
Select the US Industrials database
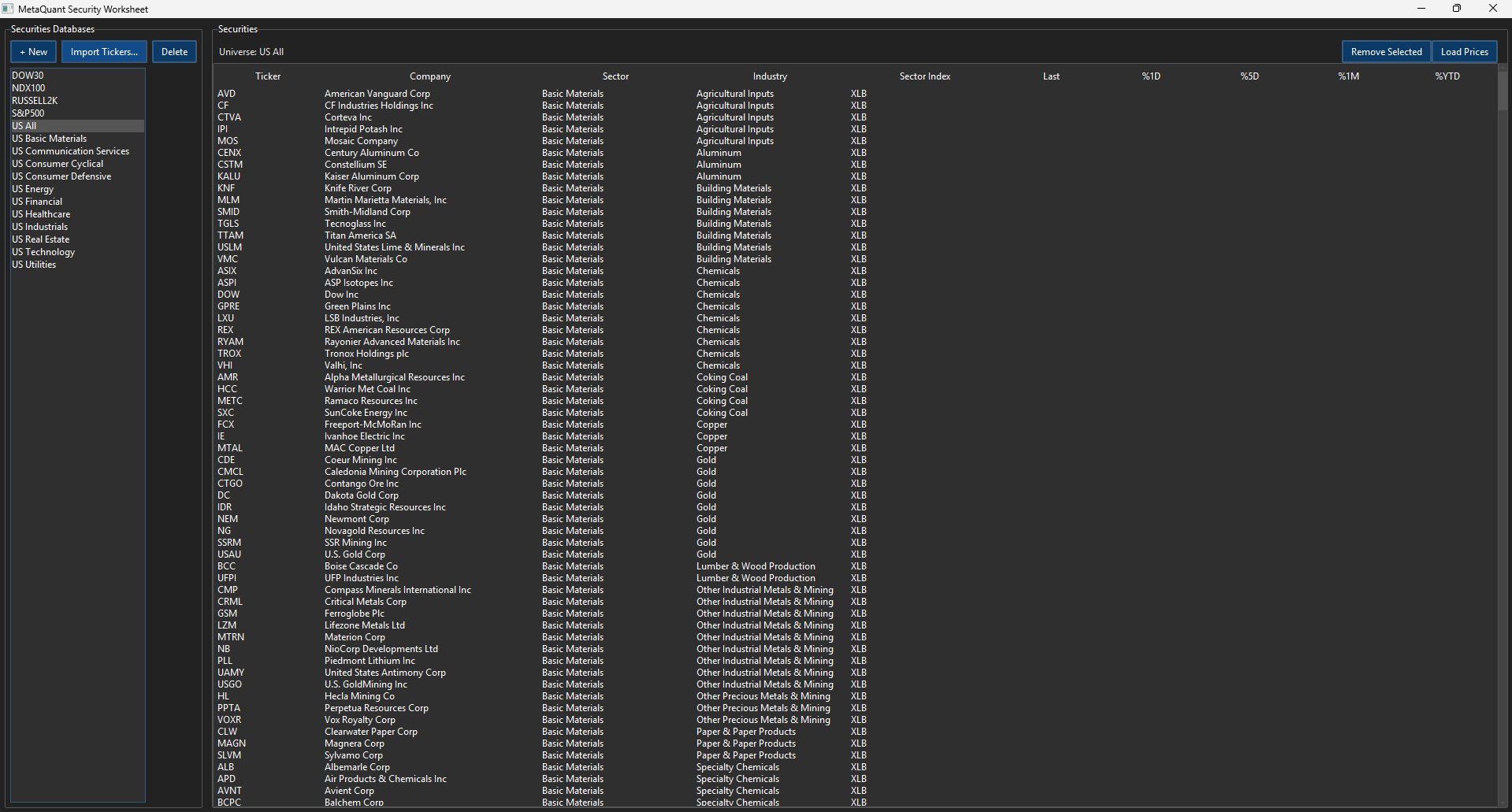pos(77,227)
